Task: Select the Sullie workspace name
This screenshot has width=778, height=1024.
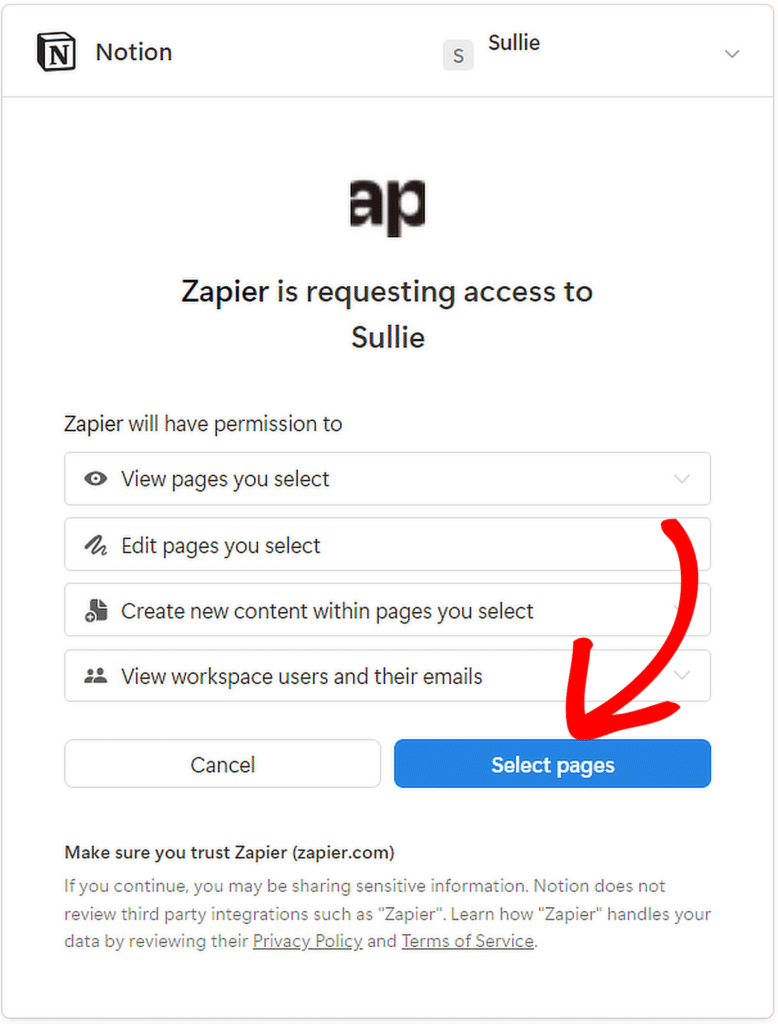Action: [514, 43]
